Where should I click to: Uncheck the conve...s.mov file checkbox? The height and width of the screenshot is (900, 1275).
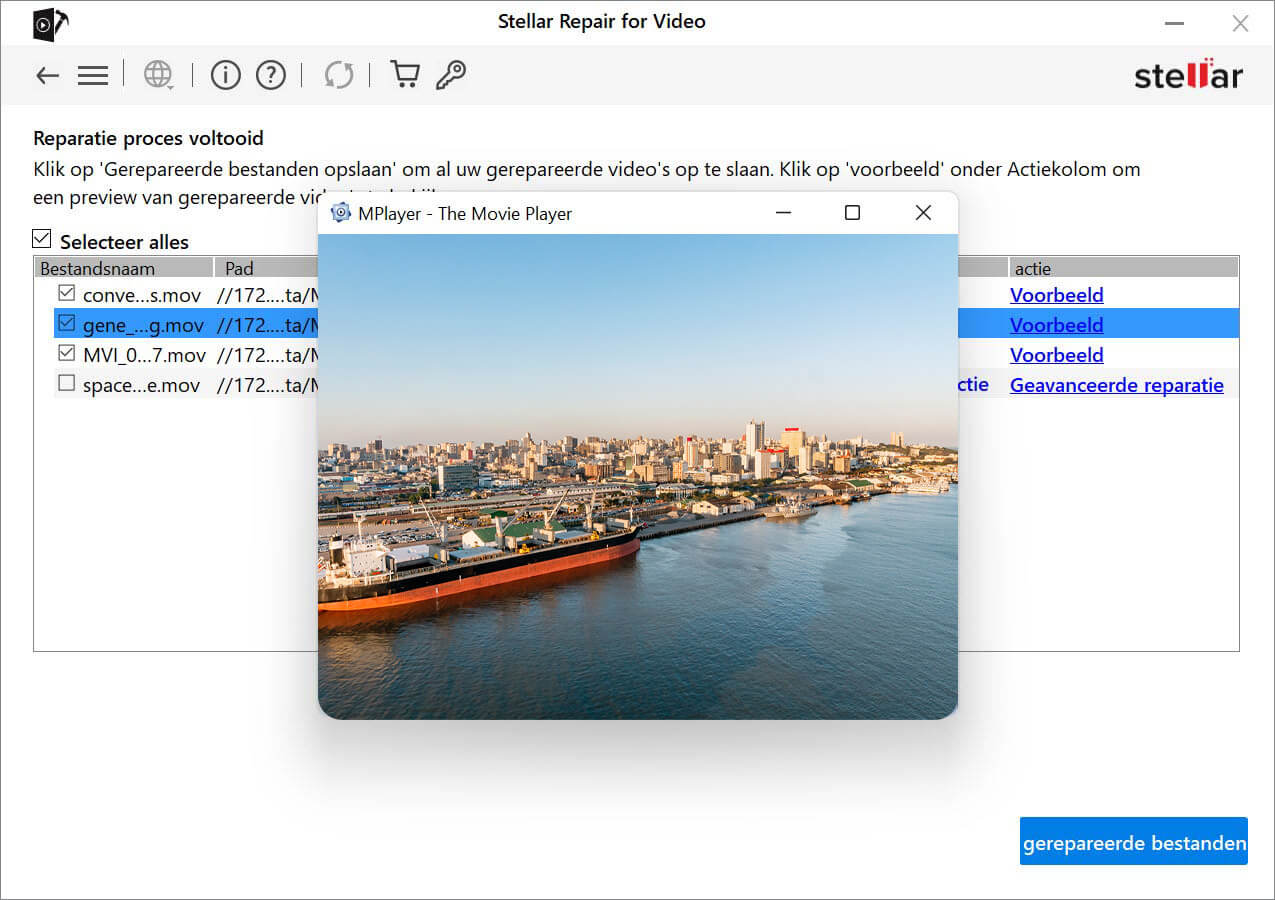point(66,293)
